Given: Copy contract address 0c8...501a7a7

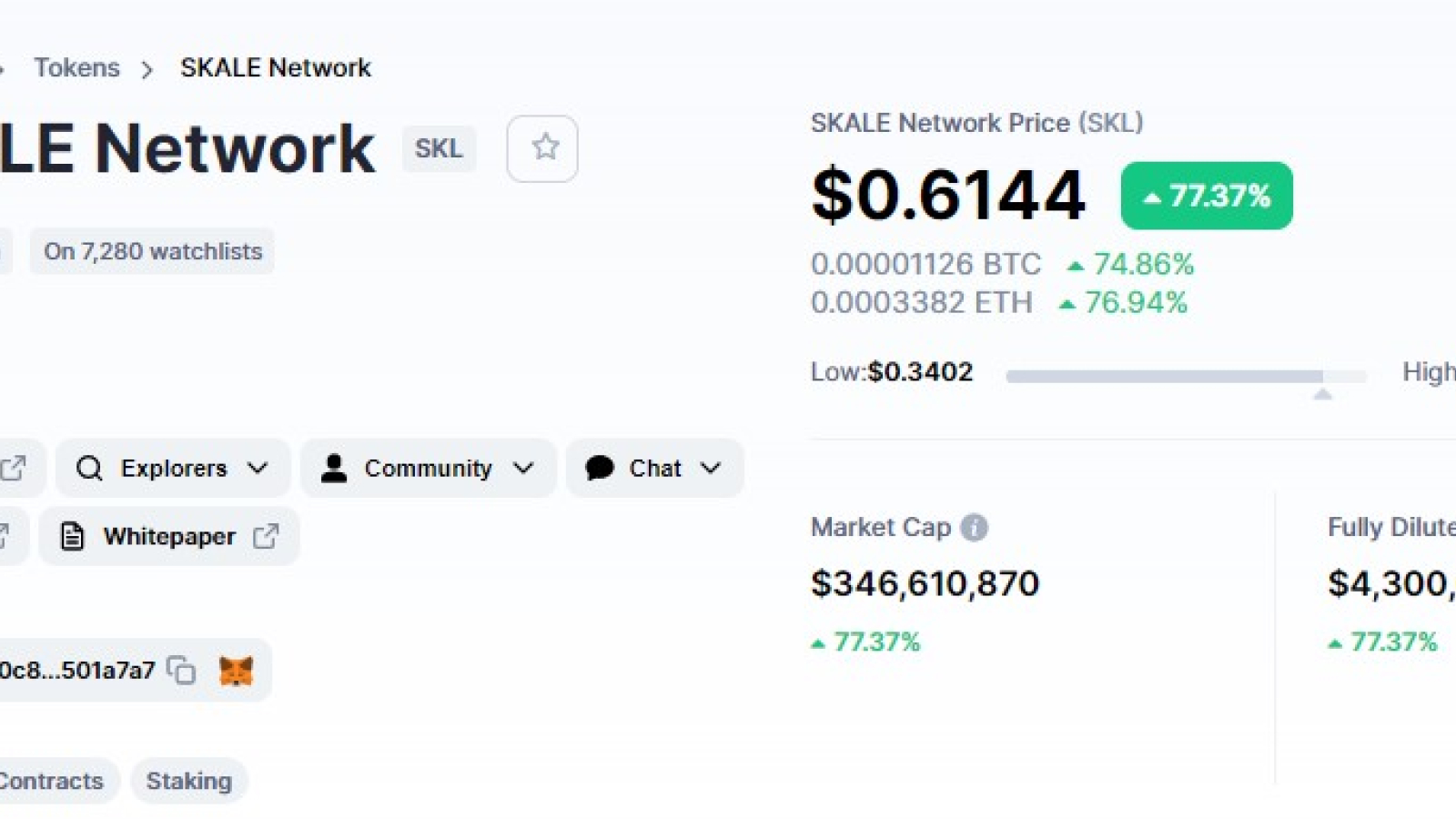Looking at the screenshot, I should (181, 670).
